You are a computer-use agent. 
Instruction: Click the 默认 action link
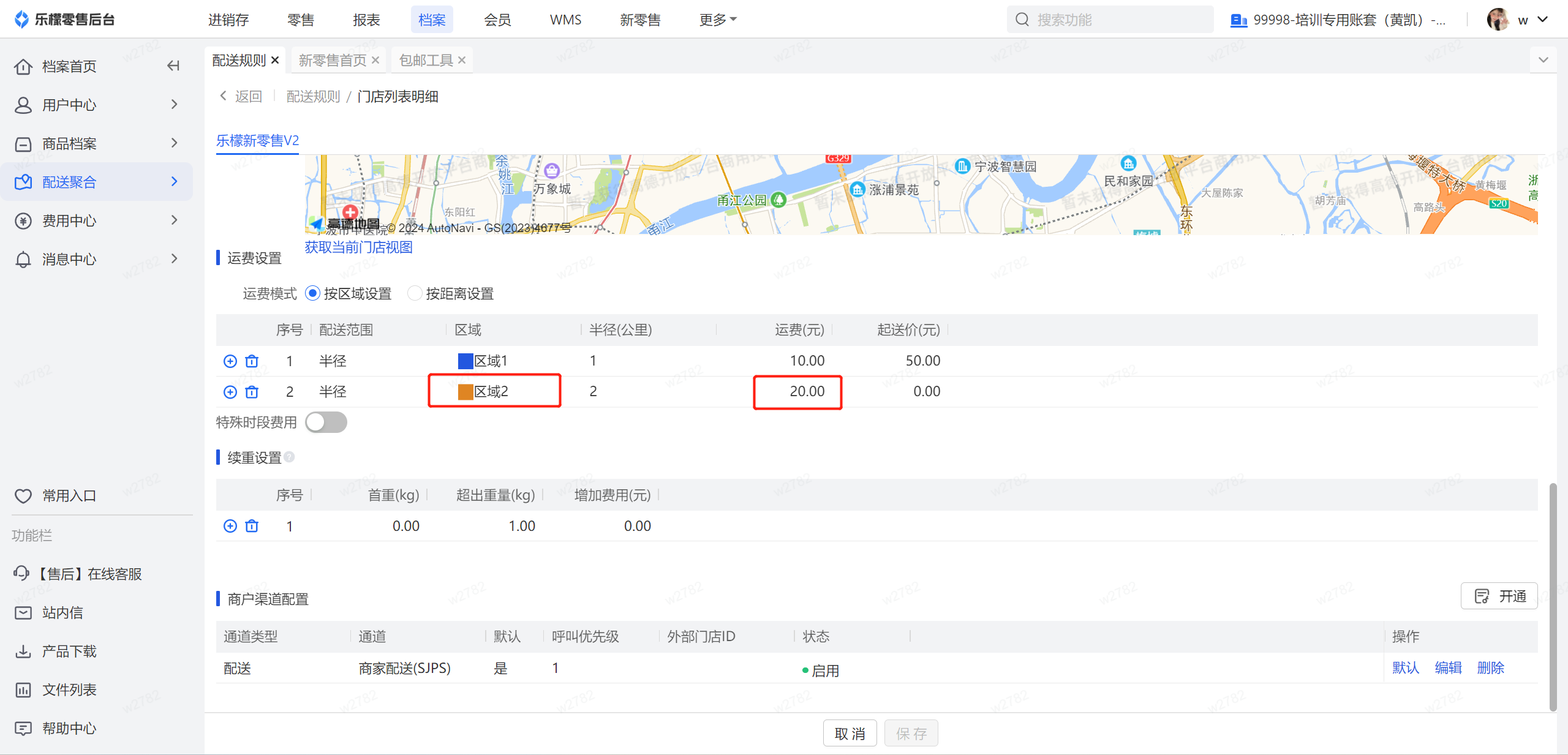pyautogui.click(x=1406, y=668)
